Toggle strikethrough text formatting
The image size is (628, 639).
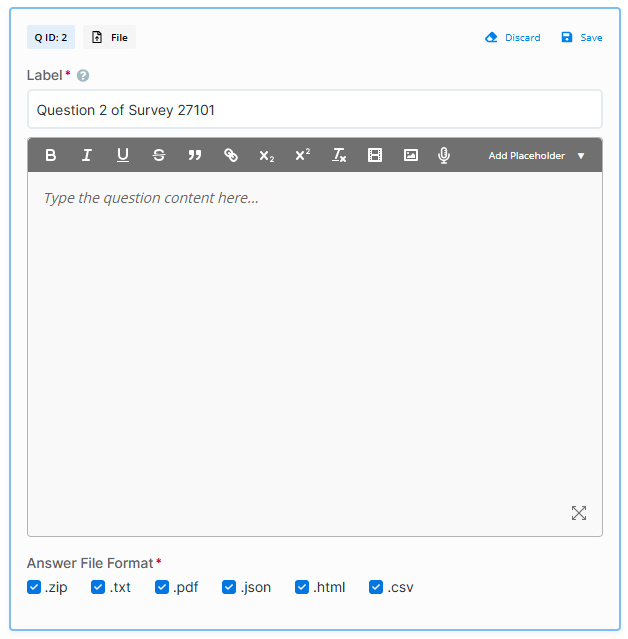click(x=159, y=155)
